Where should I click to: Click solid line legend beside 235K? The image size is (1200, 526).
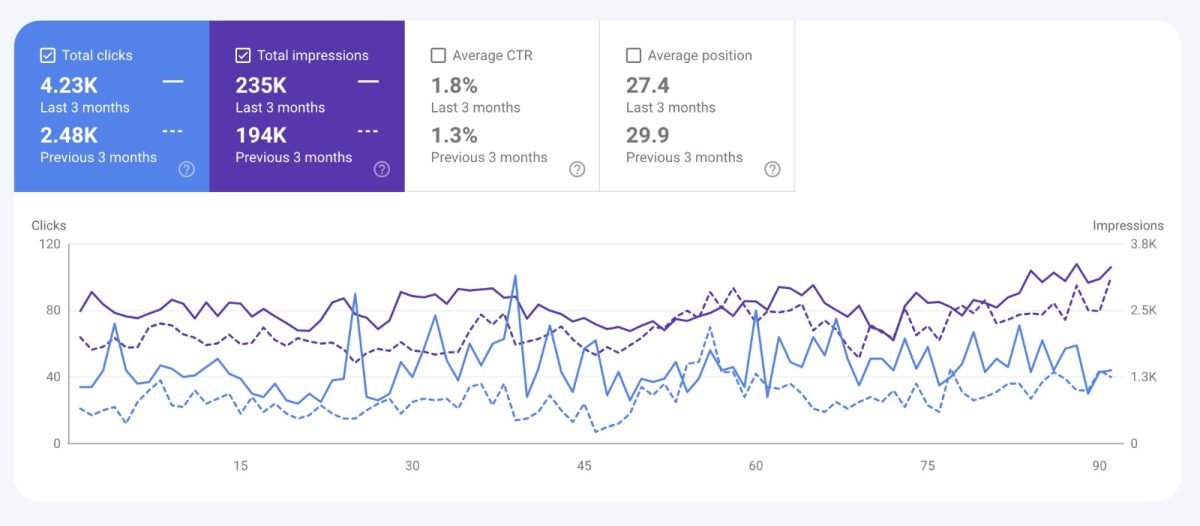pos(368,82)
